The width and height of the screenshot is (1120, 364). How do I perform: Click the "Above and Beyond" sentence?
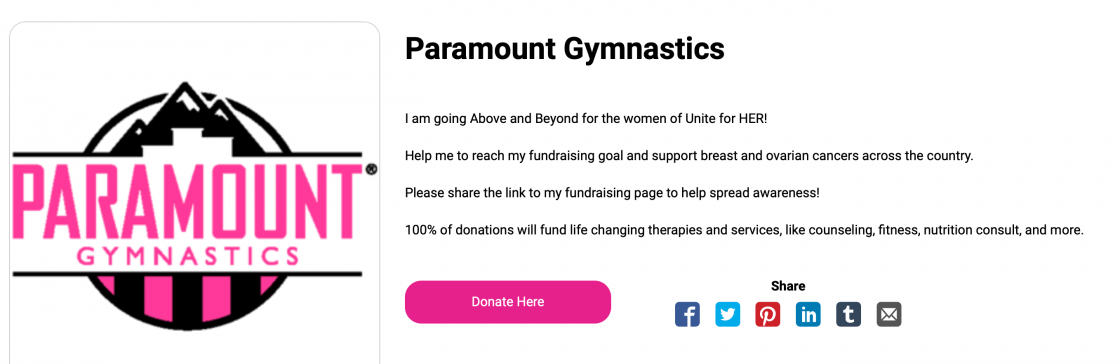586,118
